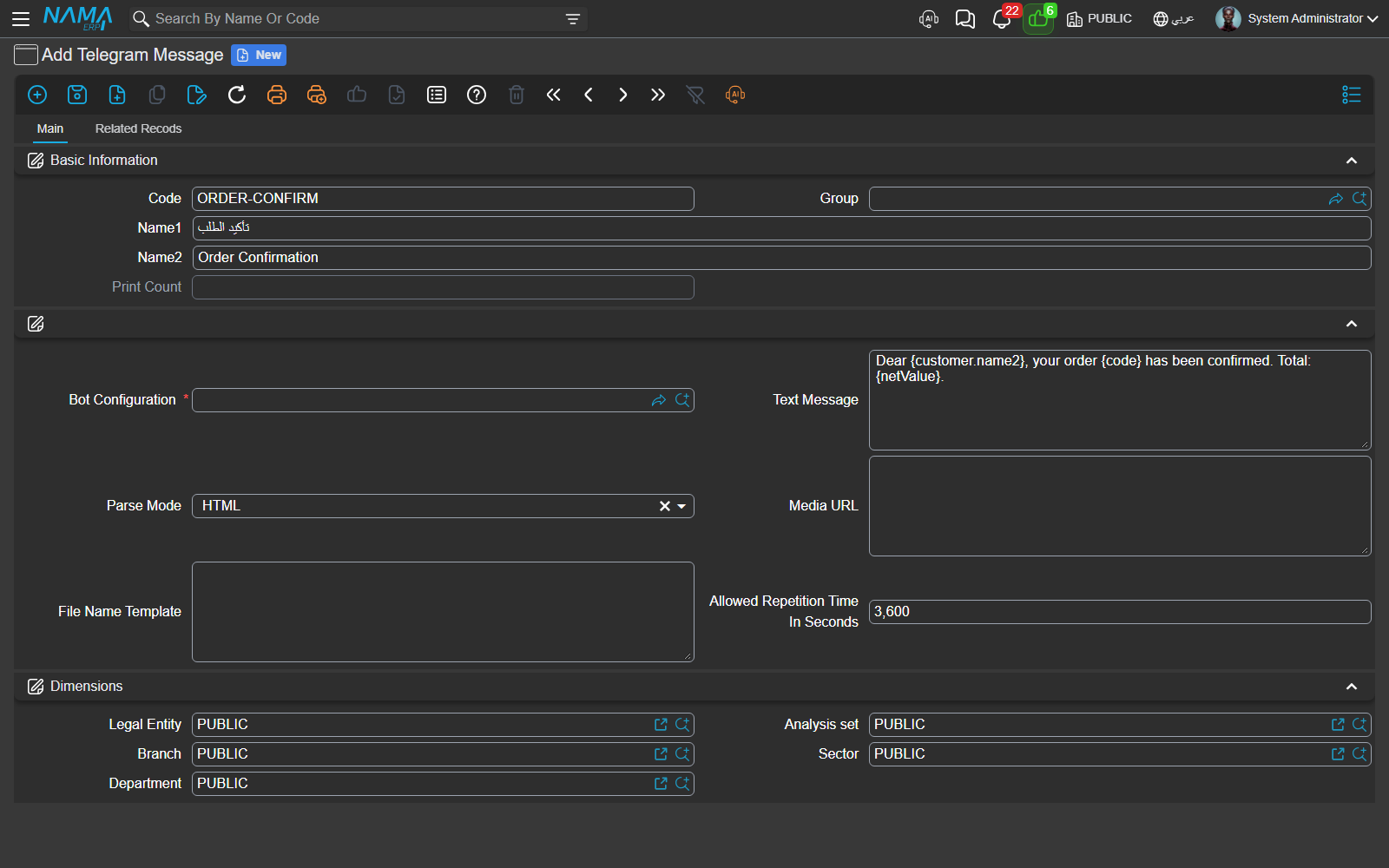Click the Media URL textarea
The image size is (1389, 868).
[x=1120, y=506]
